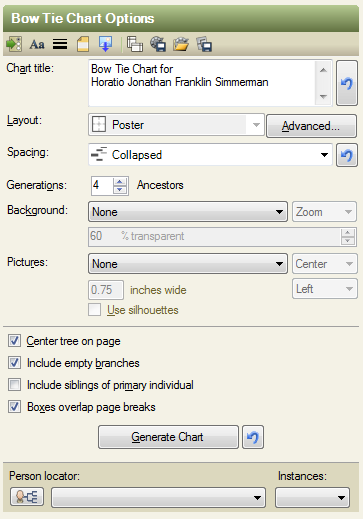Uncheck Center tree on page
This screenshot has width=363, height=519.
pos(14,341)
